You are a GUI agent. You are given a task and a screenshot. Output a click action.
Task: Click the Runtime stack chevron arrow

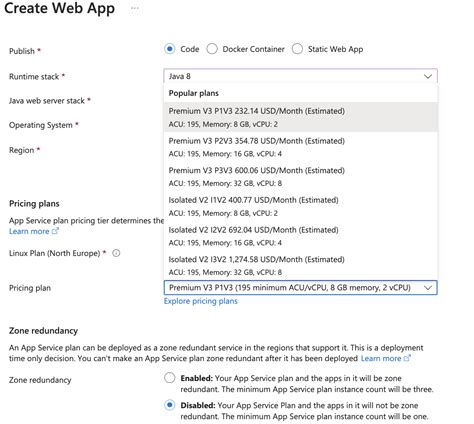(x=428, y=76)
